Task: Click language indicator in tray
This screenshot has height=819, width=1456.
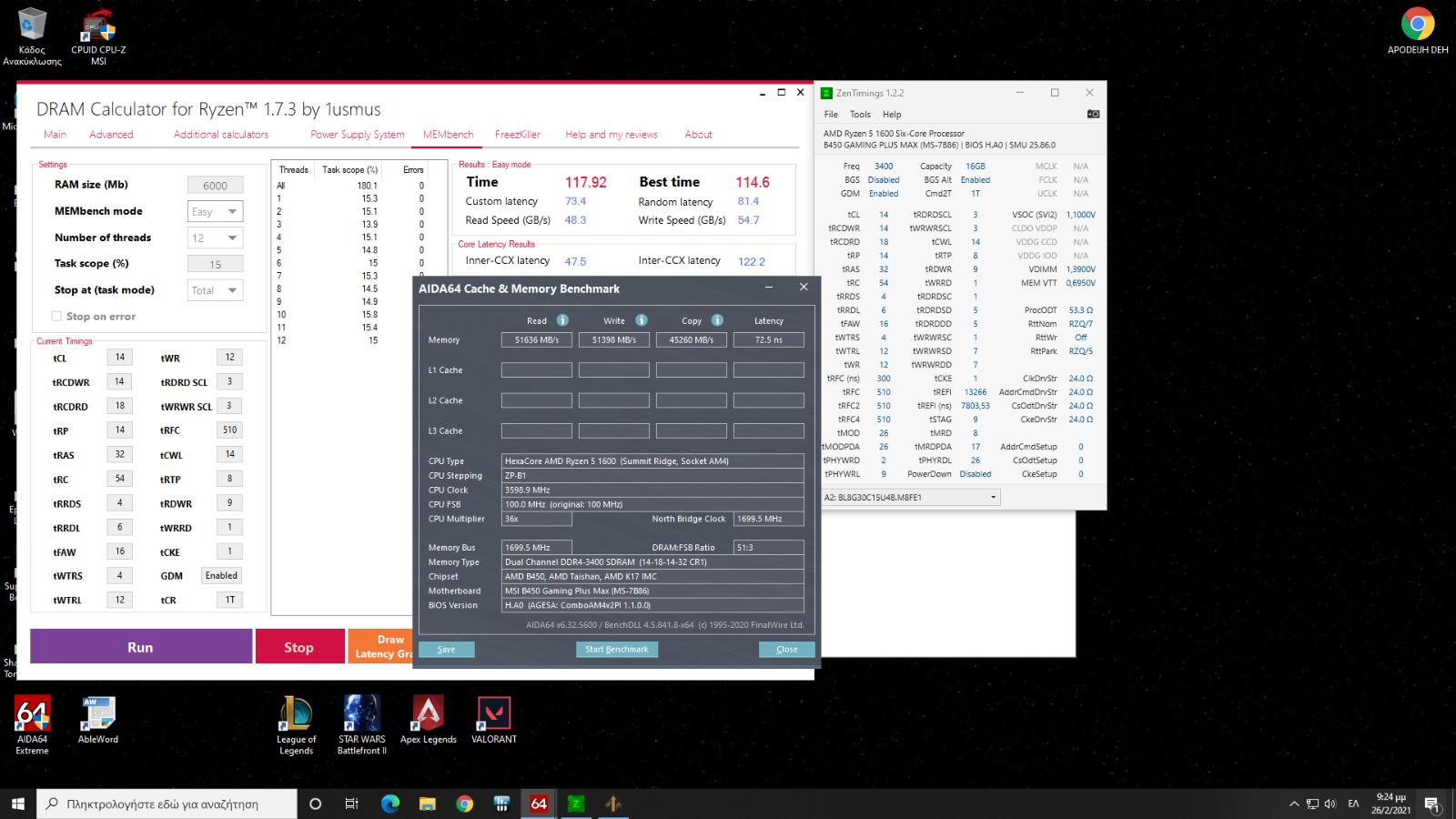Action: [x=1353, y=804]
